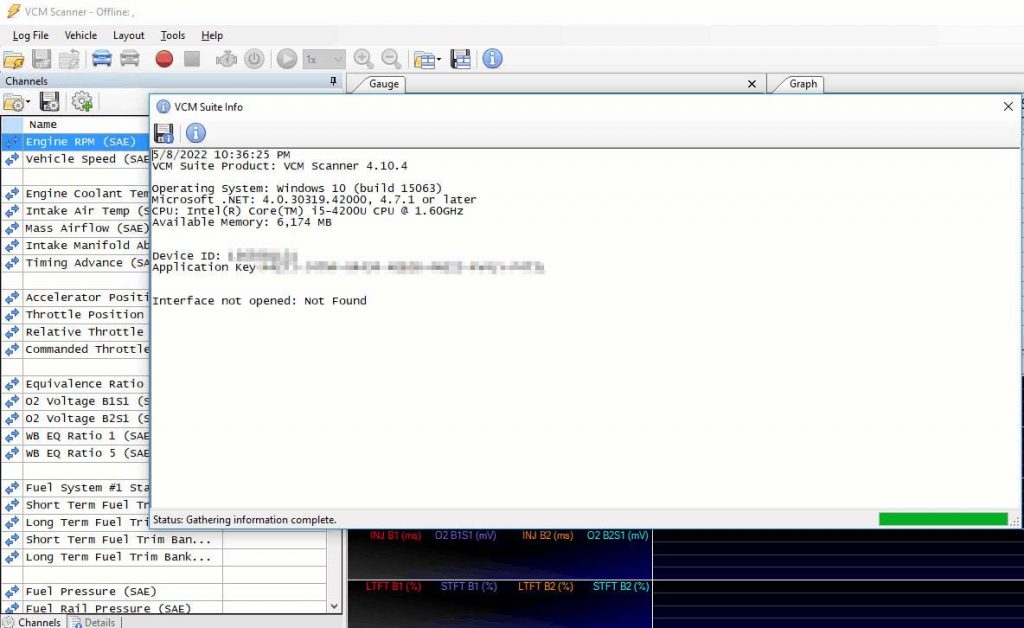Close the Gauge panel with its X

[x=752, y=84]
